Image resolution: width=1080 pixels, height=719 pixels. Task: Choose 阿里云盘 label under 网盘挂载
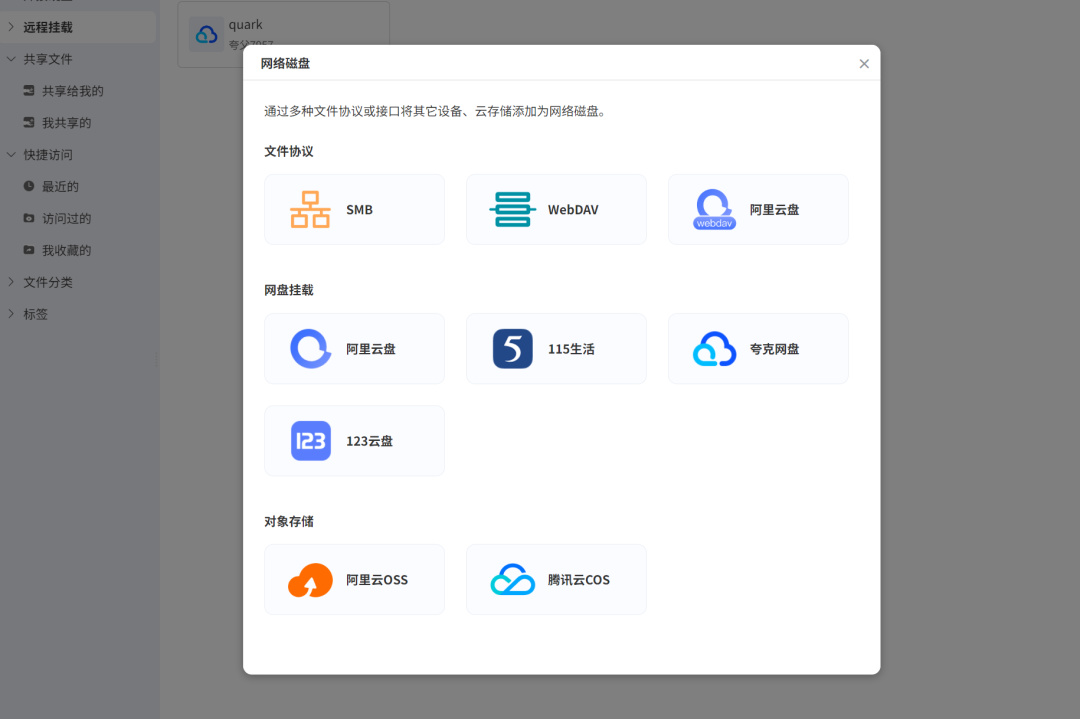pos(371,348)
